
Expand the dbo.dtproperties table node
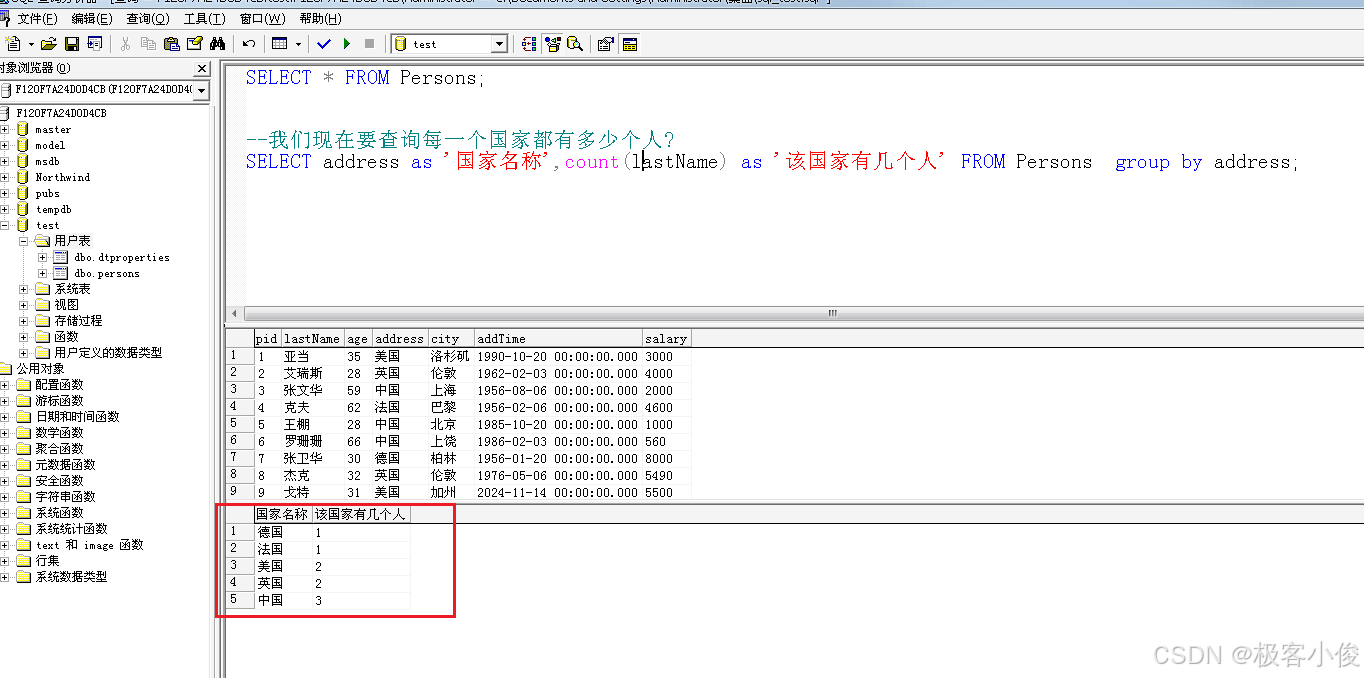[42, 257]
